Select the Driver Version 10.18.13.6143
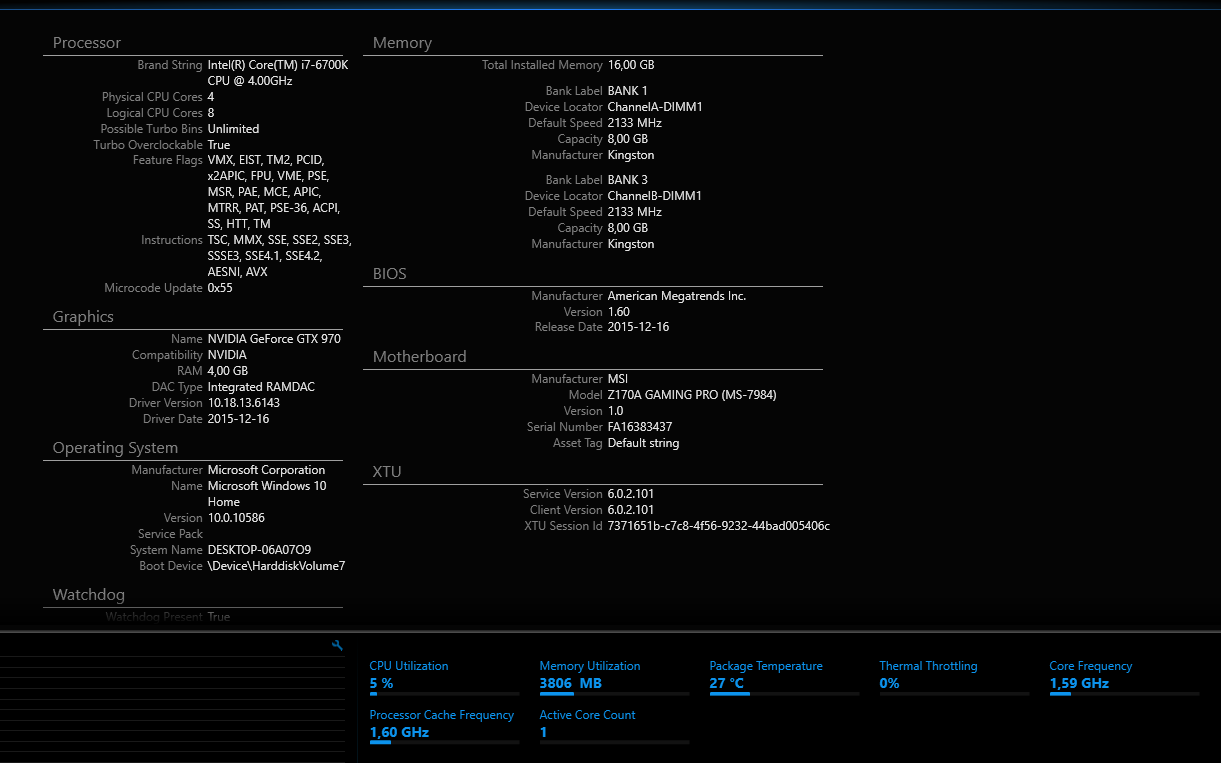Screen dimensions: 1221x763 click(x=244, y=403)
